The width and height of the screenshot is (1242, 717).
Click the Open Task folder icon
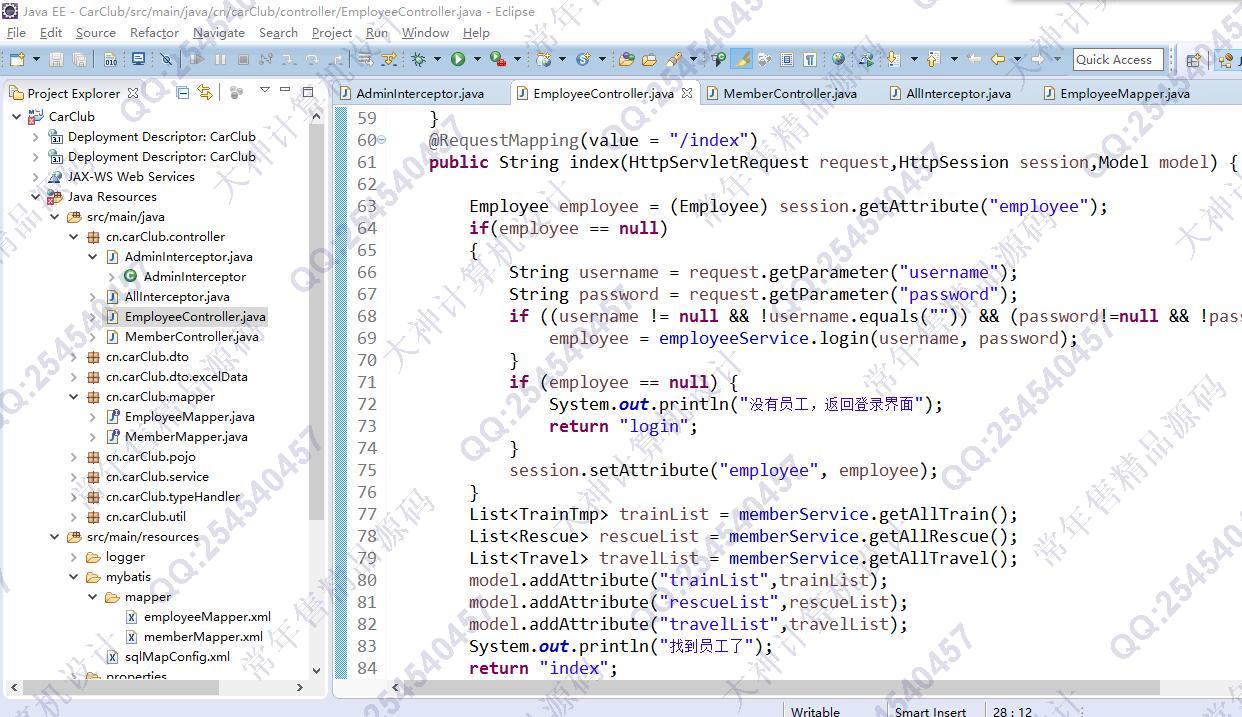650,59
